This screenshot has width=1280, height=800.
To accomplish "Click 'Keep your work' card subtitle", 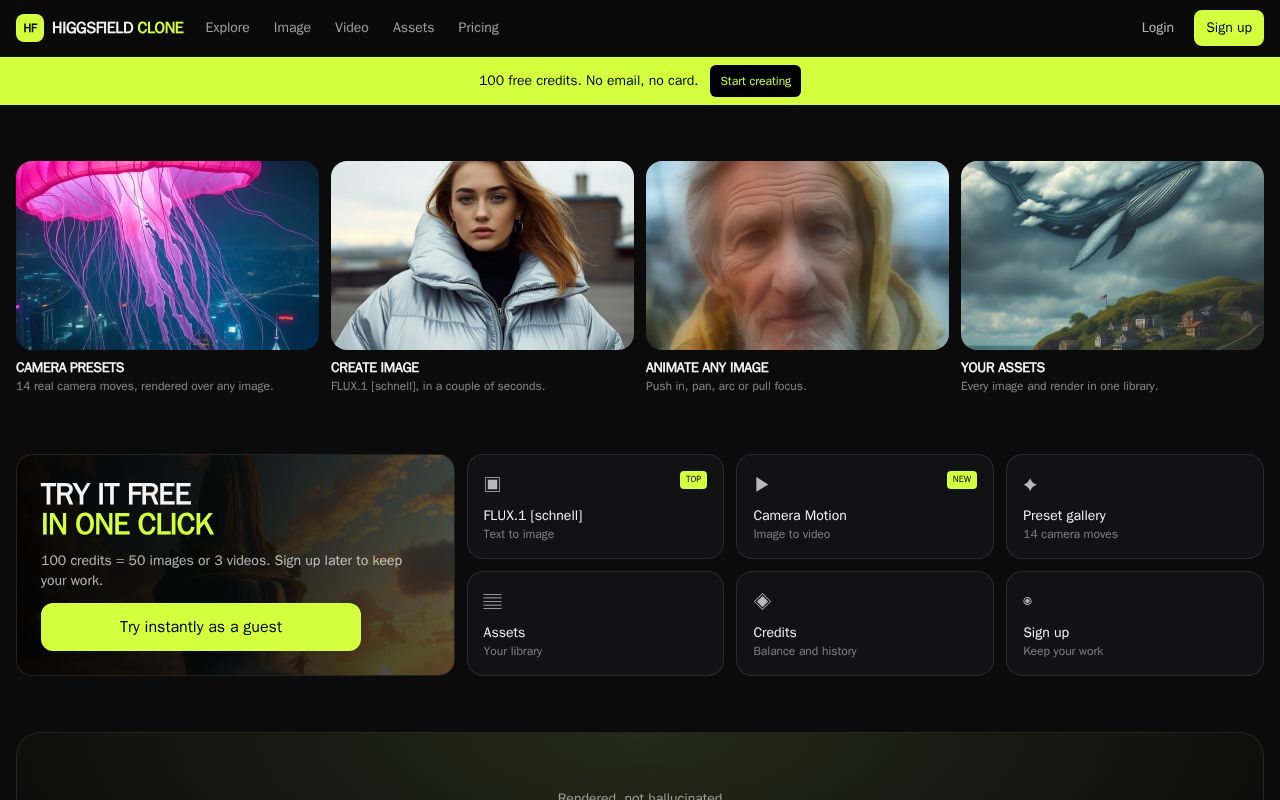I will [x=1063, y=651].
